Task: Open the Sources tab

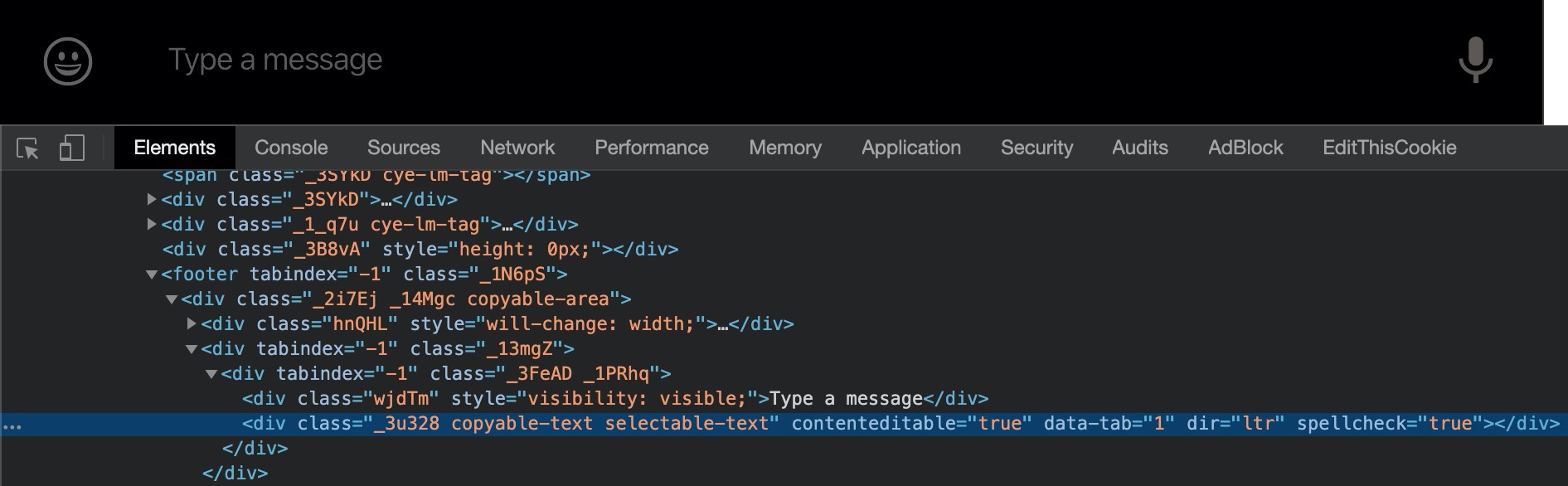Action: click(403, 148)
